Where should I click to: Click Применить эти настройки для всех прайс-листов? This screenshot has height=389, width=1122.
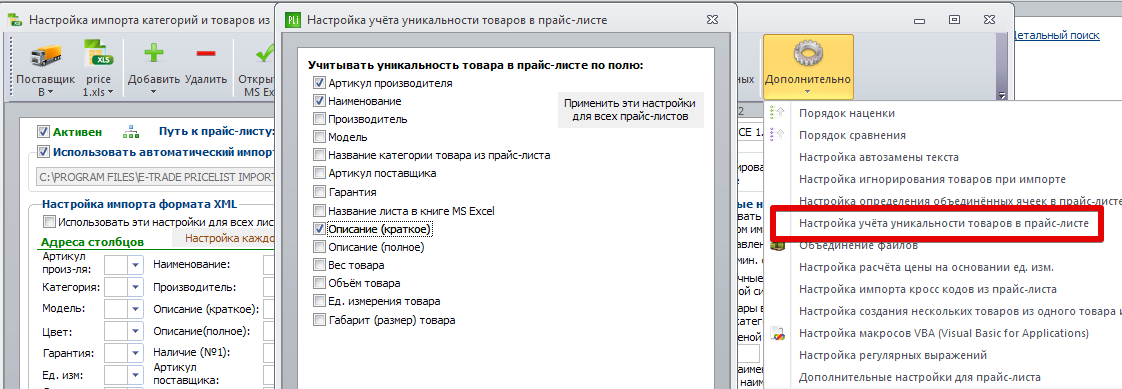pos(630,109)
